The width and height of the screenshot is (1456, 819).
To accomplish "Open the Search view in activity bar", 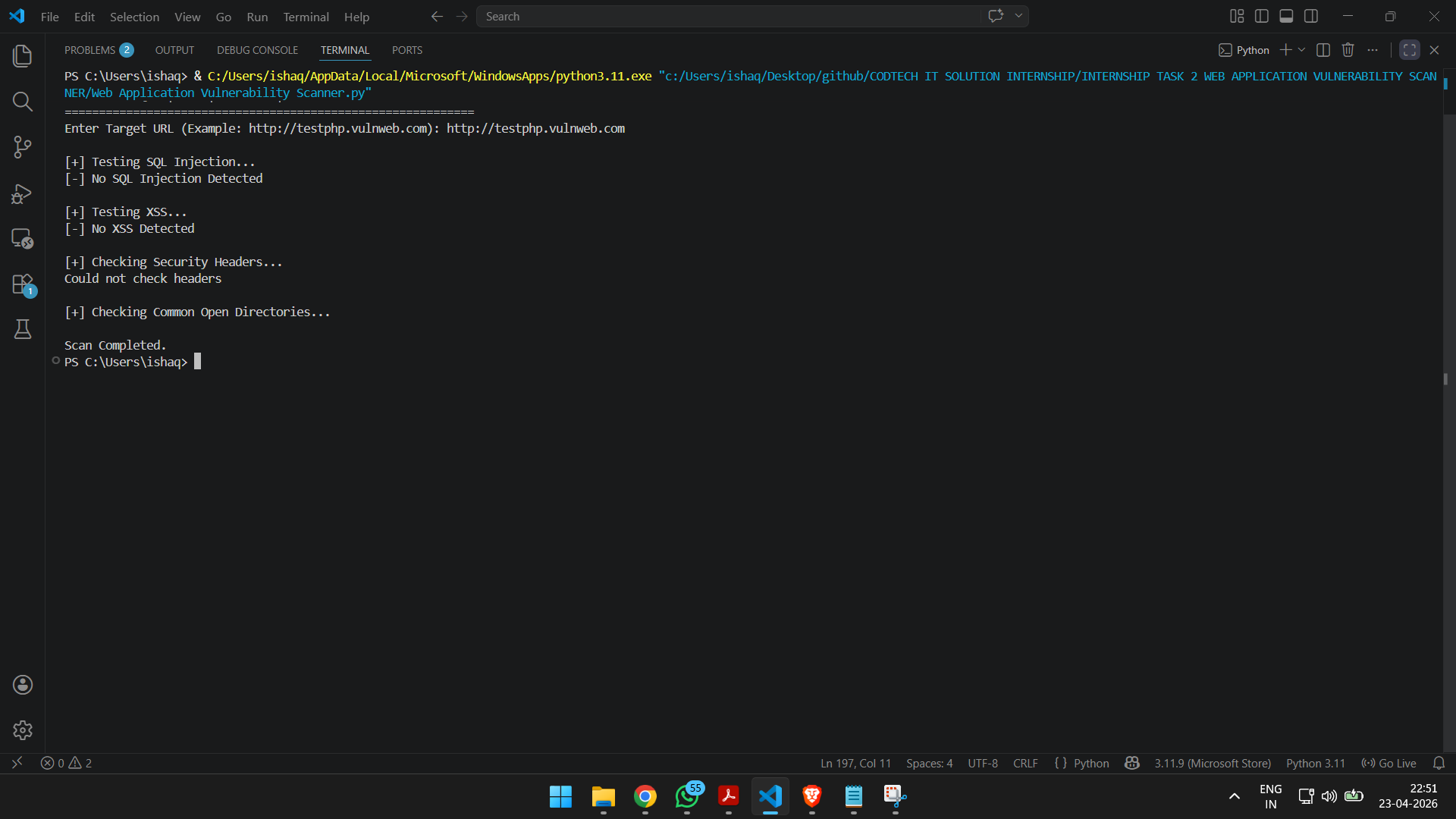I will point(23,102).
